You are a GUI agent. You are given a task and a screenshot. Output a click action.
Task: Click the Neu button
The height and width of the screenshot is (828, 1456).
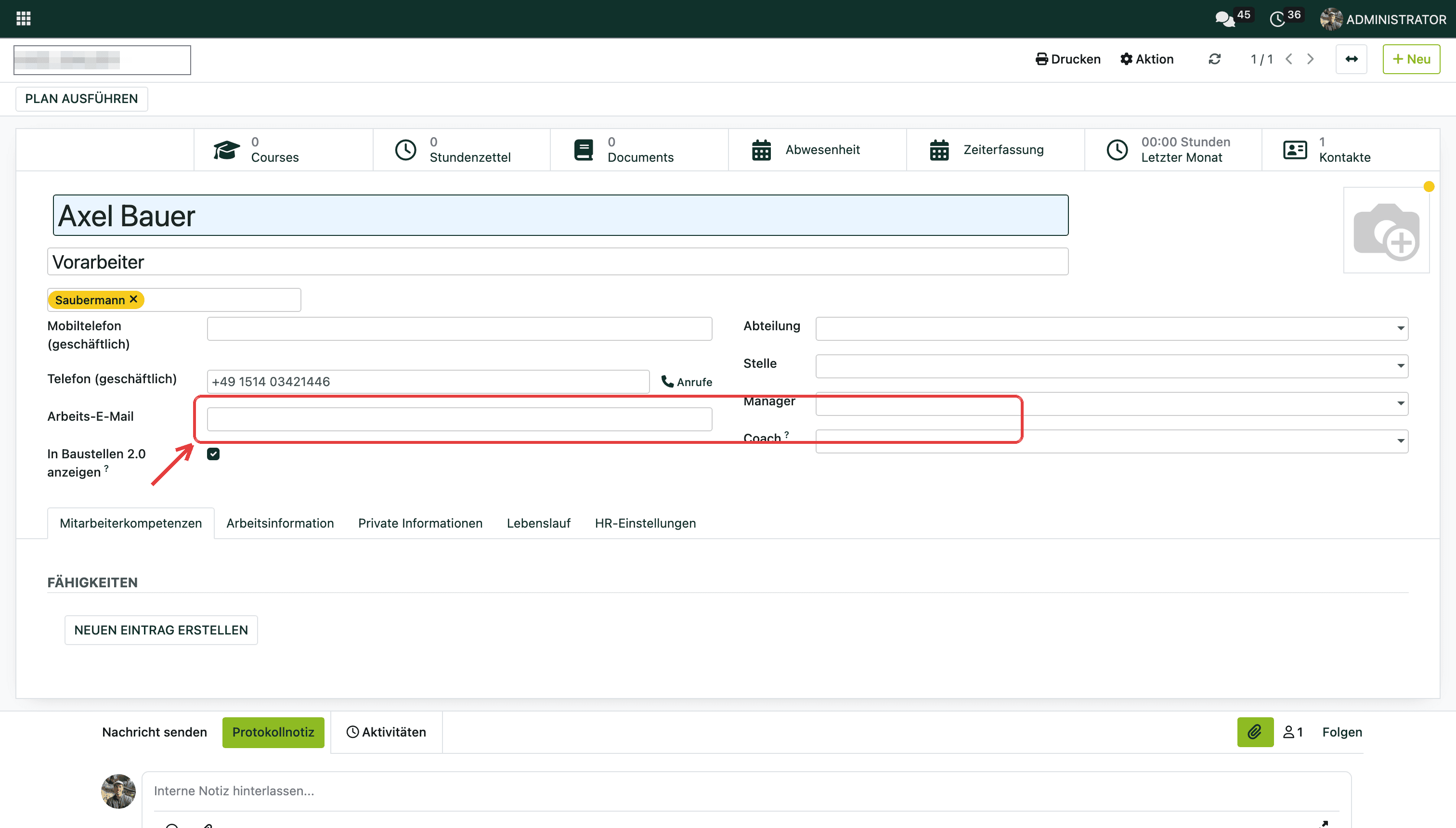coord(1411,59)
